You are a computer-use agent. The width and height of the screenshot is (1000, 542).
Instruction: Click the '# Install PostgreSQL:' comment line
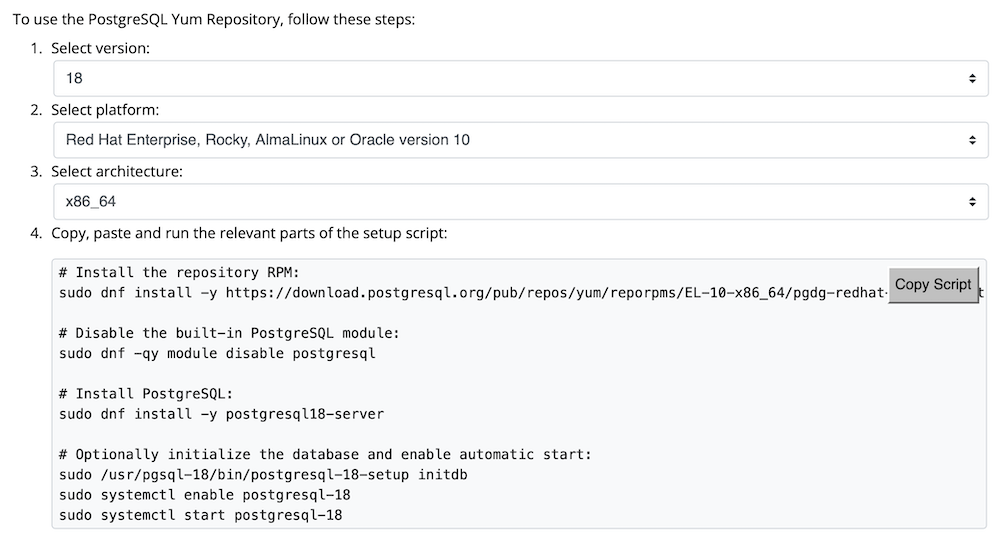coord(145,394)
